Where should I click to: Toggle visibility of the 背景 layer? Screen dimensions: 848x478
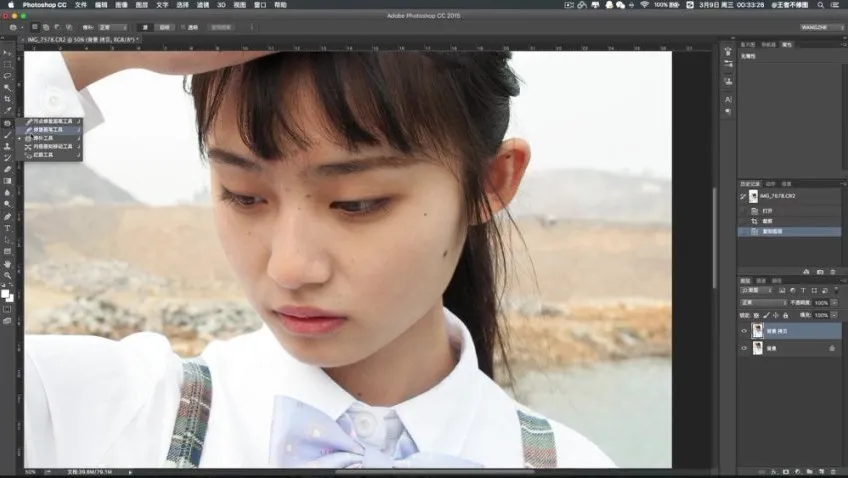click(744, 348)
